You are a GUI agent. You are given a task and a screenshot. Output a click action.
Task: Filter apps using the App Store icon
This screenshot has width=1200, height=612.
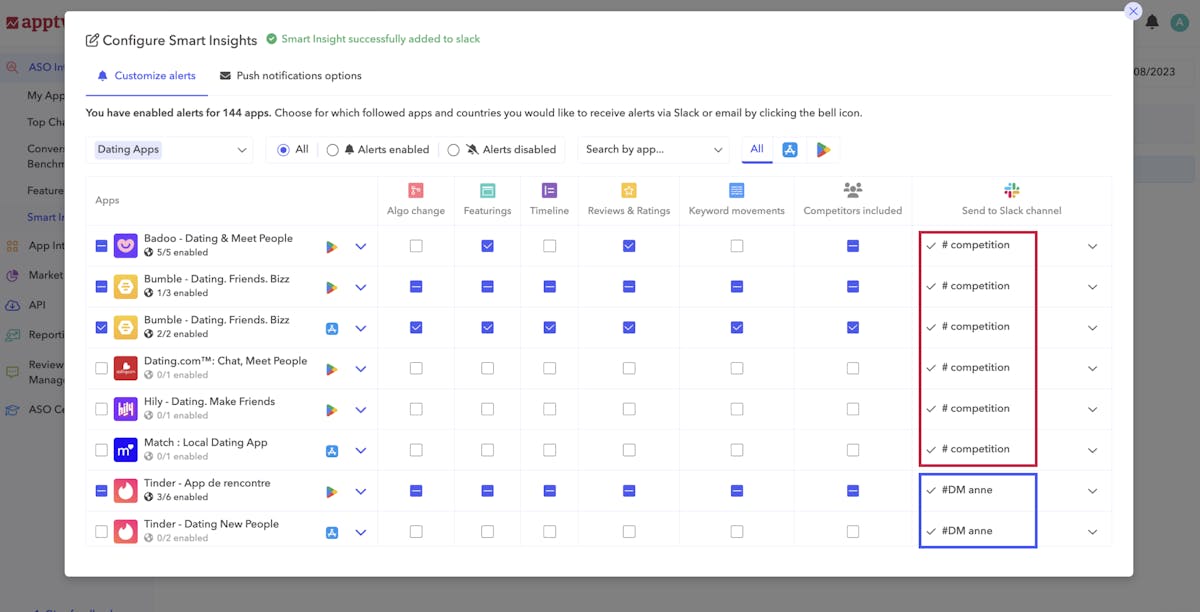pyautogui.click(x=790, y=149)
